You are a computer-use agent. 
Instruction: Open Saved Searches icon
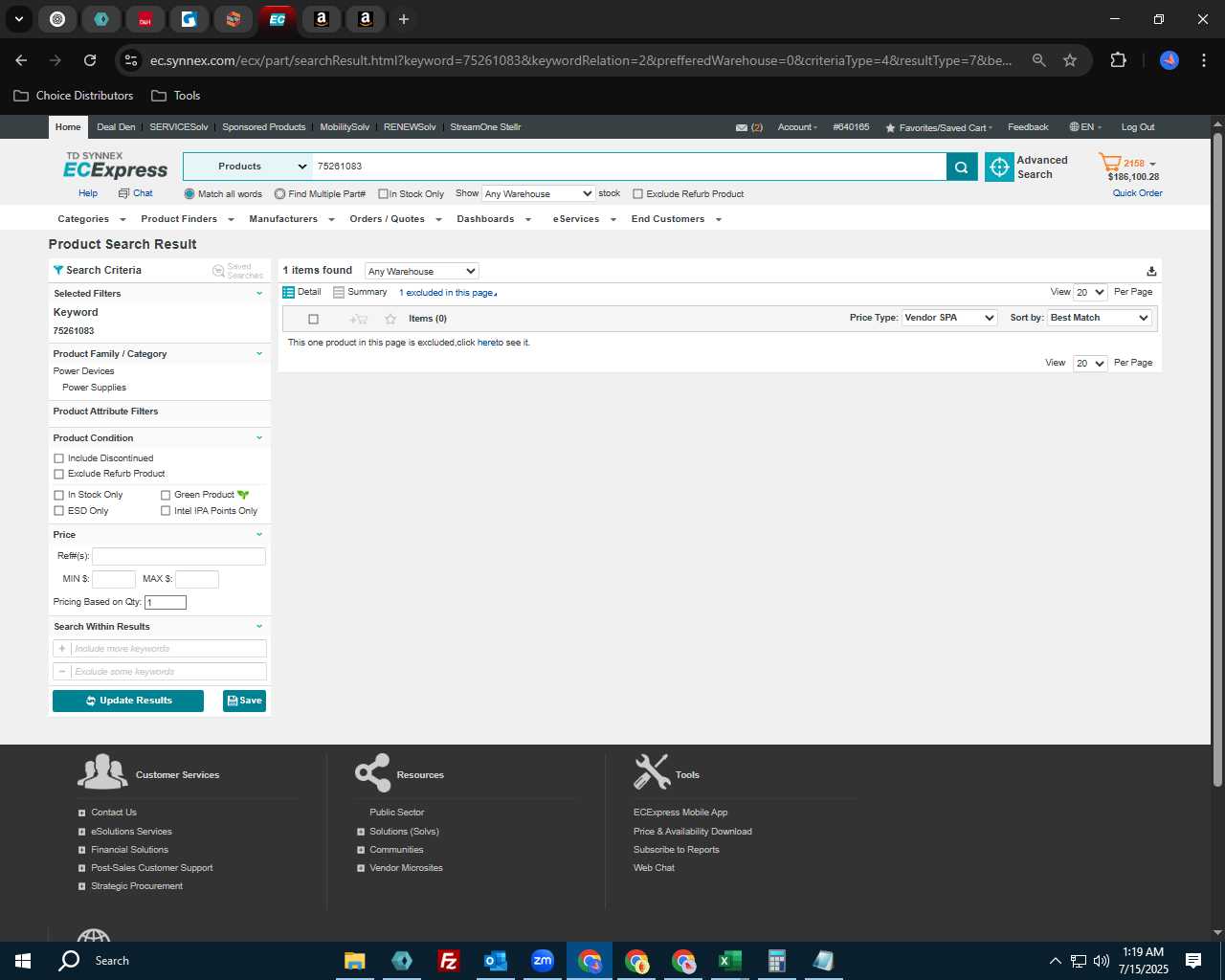click(x=218, y=271)
